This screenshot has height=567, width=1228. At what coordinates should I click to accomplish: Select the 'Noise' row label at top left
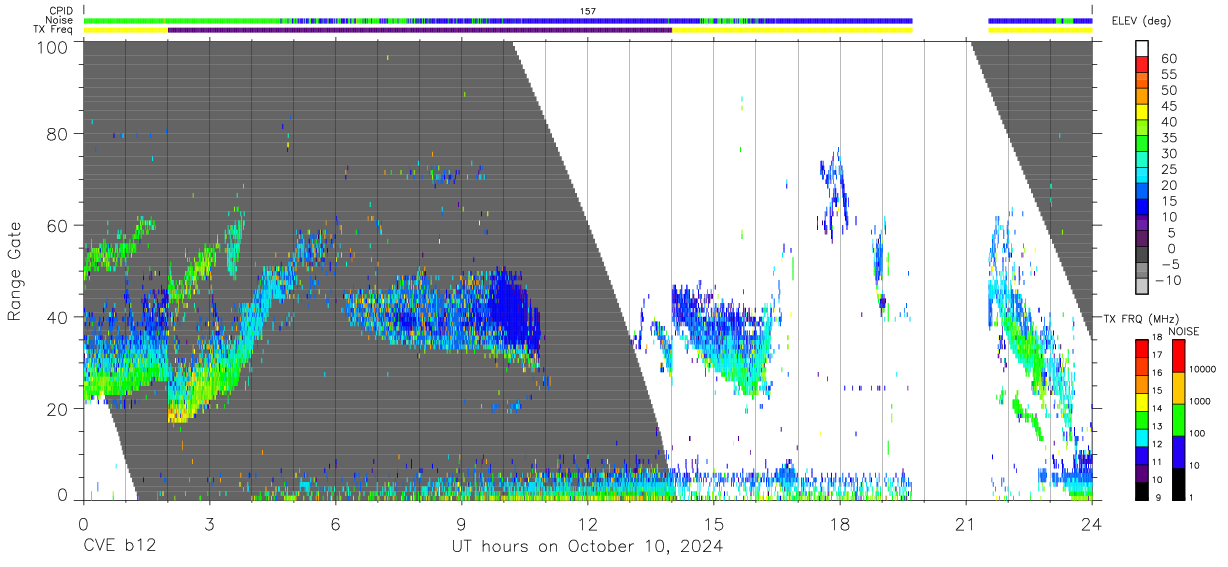click(x=59, y=20)
